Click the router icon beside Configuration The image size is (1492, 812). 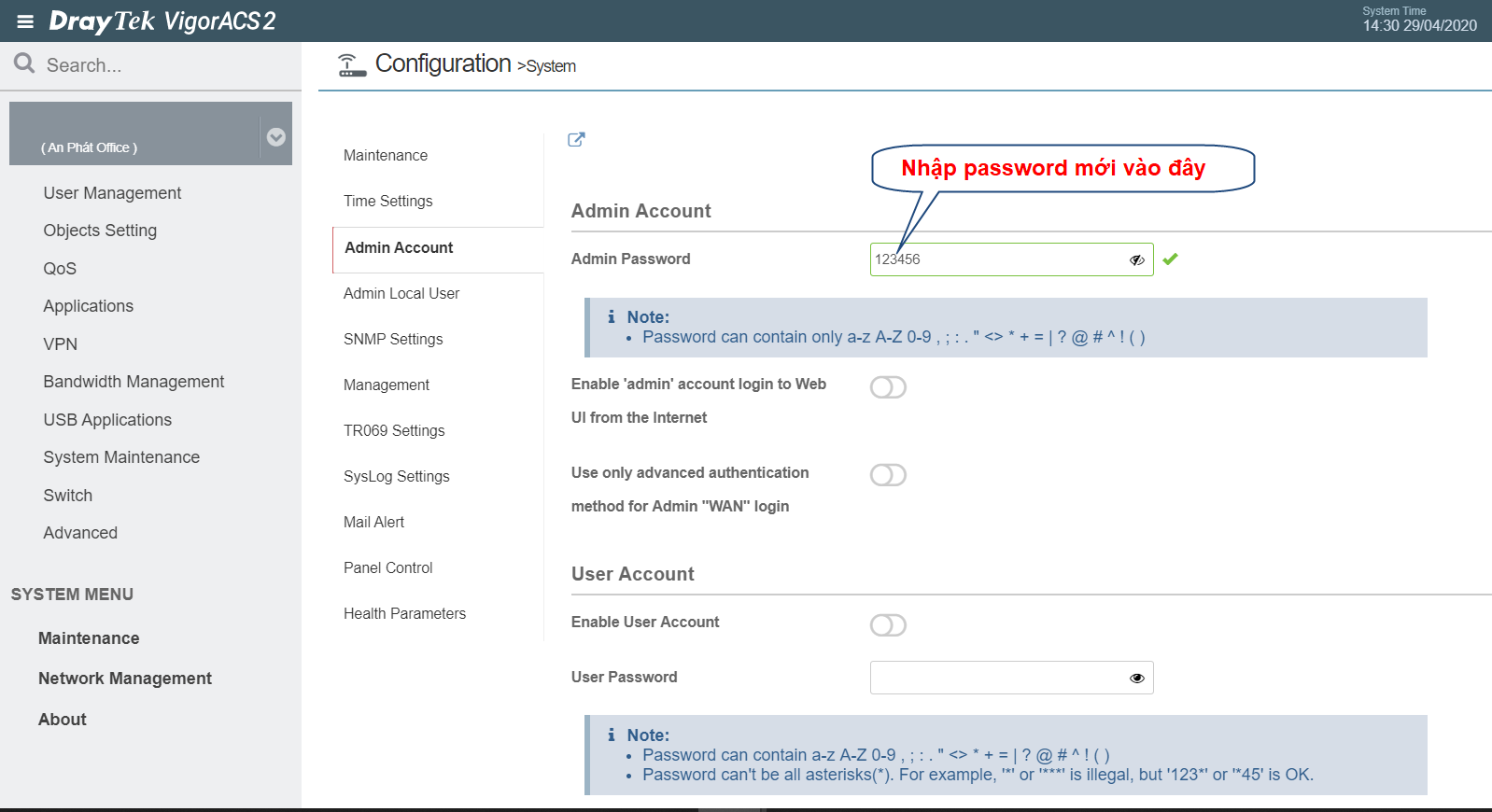[x=351, y=64]
